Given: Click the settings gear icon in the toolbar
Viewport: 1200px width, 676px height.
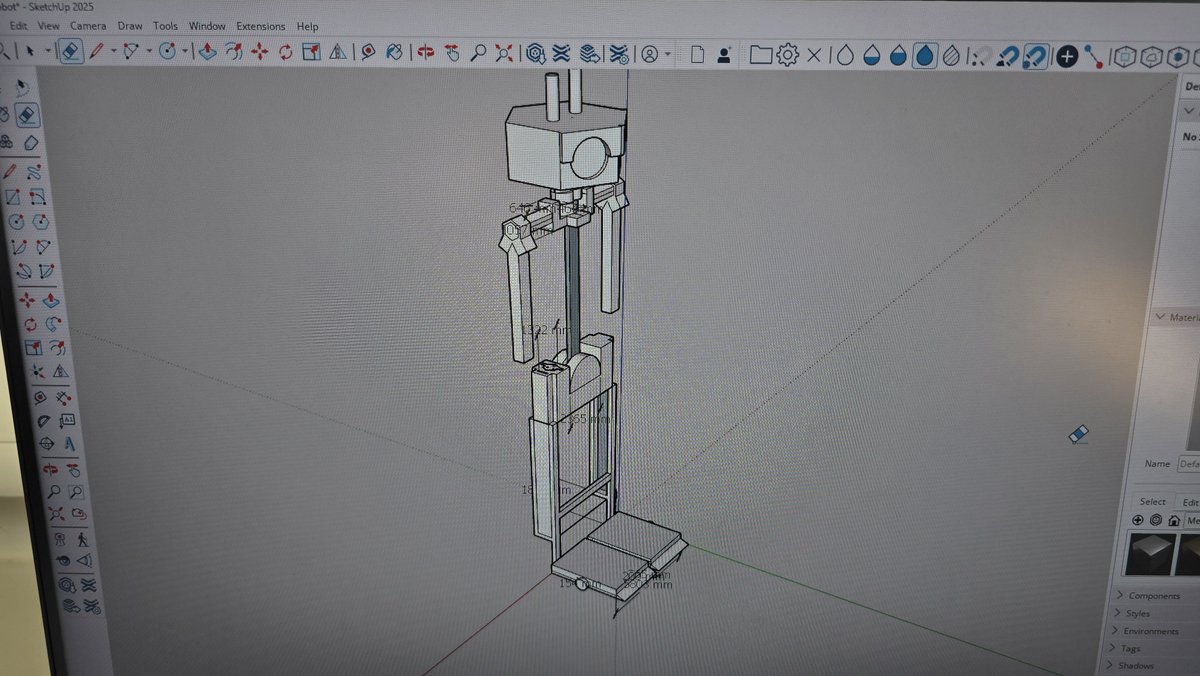Looking at the screenshot, I should (787, 54).
